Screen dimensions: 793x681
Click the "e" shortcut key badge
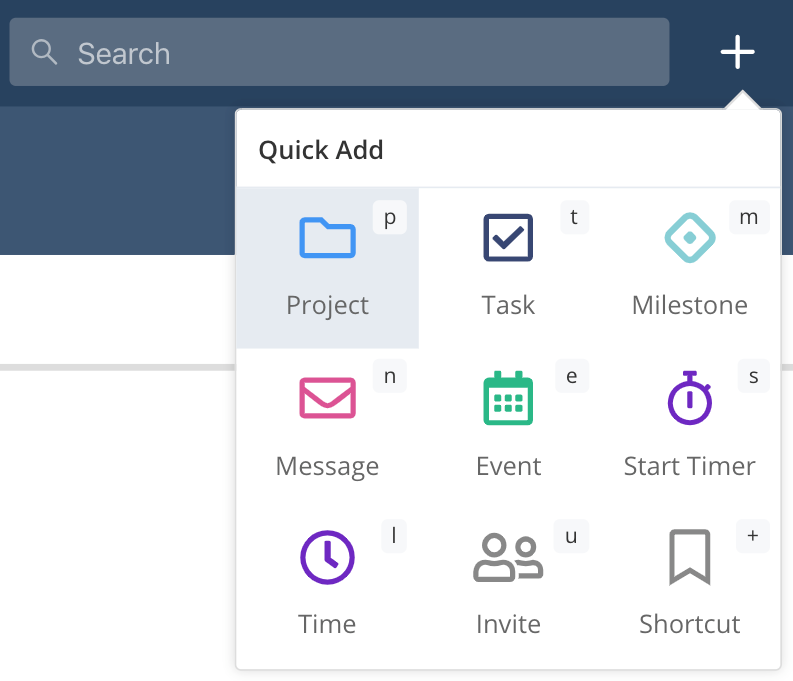[571, 376]
